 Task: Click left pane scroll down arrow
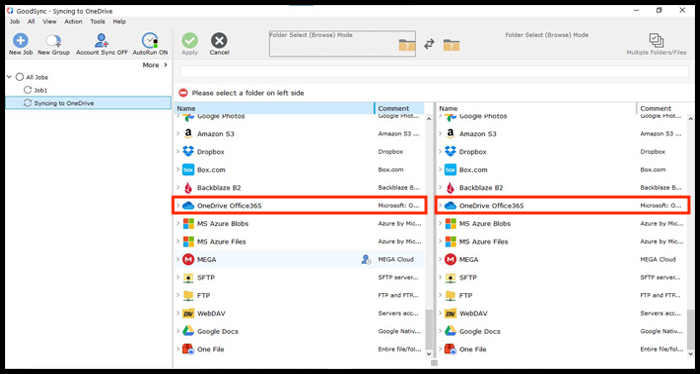(429, 354)
